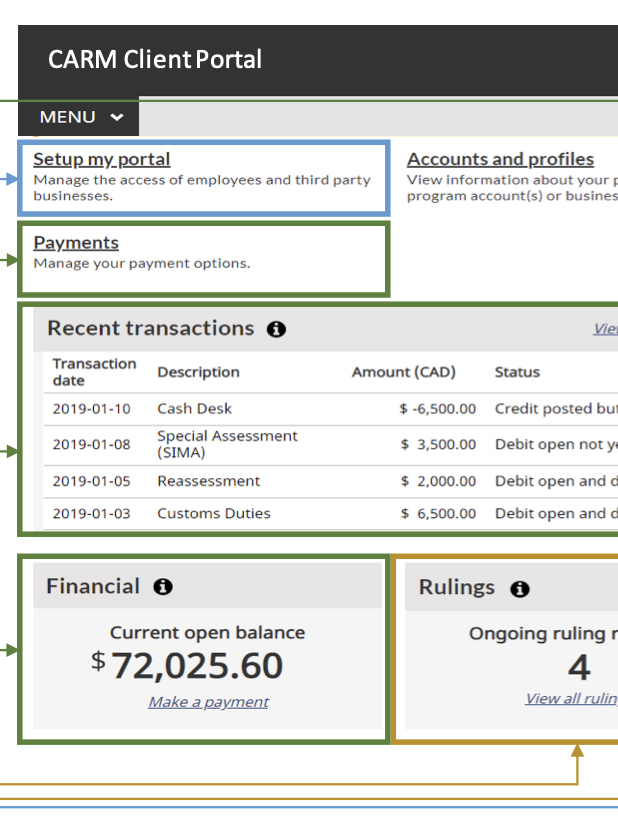
Task: Open the Setup my portal link
Action: point(101,159)
